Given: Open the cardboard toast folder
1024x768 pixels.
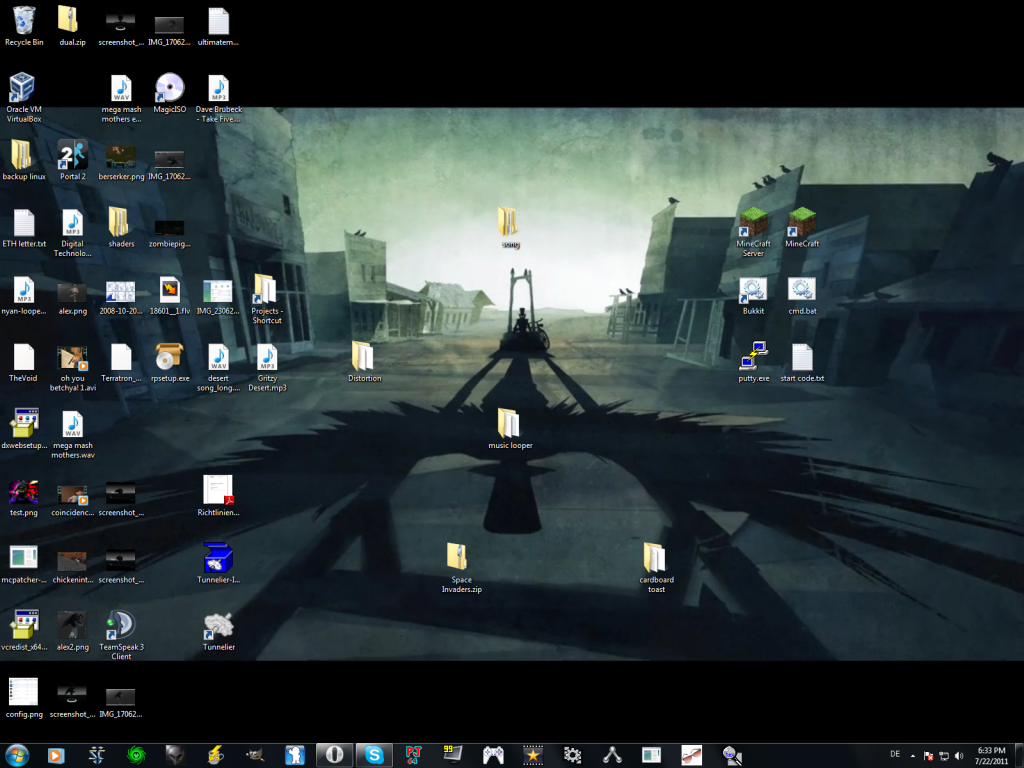Looking at the screenshot, I should pyautogui.click(x=656, y=568).
